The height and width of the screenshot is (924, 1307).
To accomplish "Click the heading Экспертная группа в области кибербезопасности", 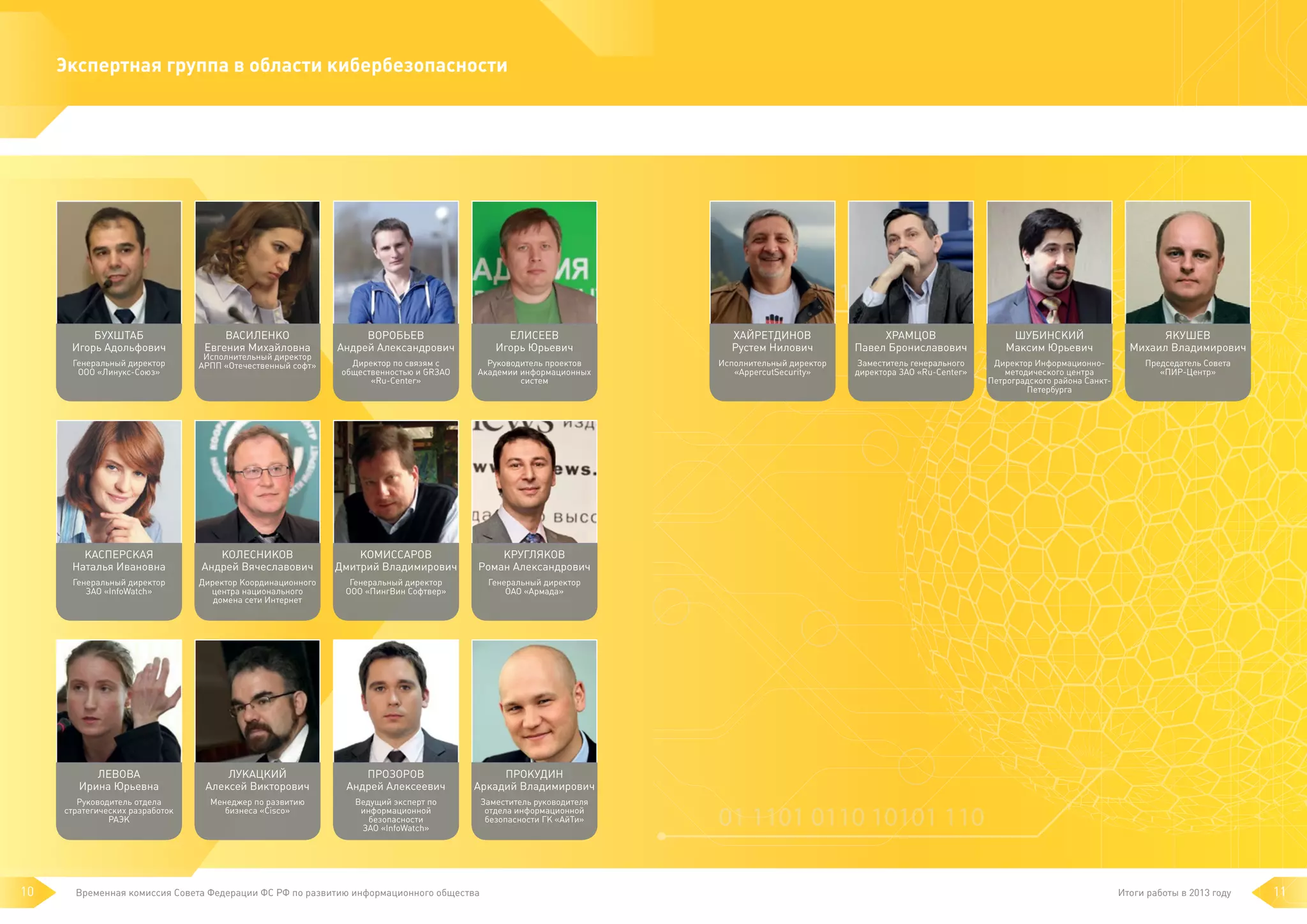I will point(281,65).
